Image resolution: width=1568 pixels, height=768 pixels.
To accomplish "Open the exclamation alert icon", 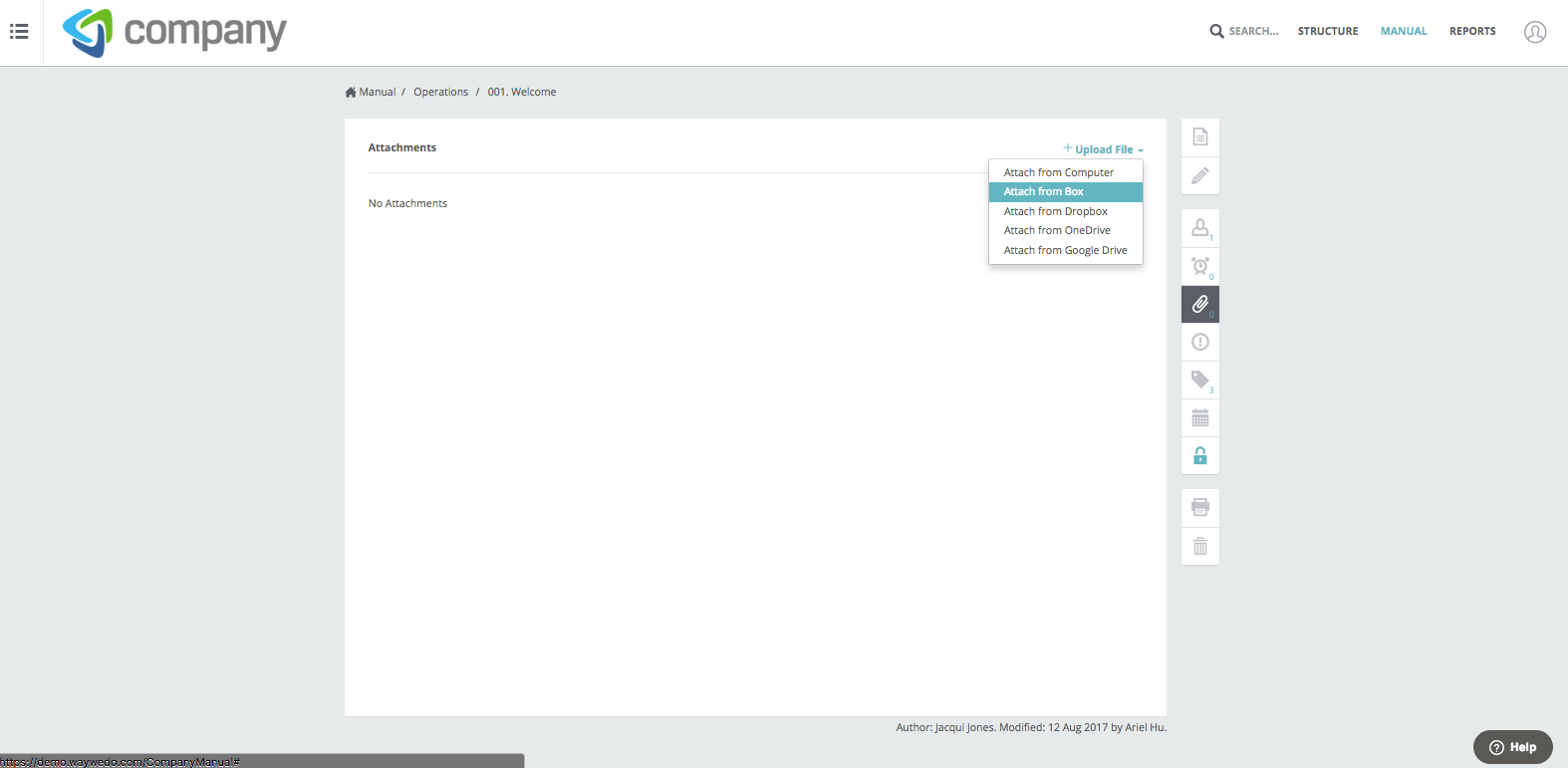I will 1200,342.
